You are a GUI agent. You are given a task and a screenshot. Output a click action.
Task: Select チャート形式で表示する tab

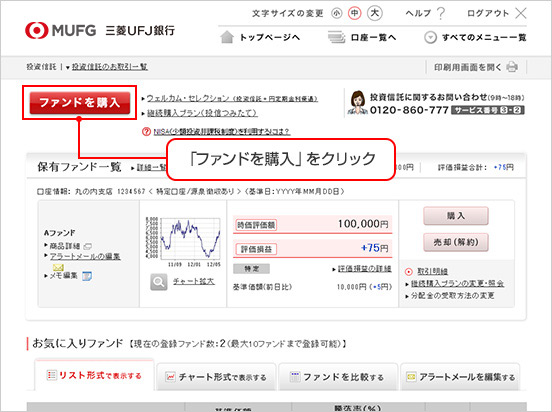[x=216, y=377]
